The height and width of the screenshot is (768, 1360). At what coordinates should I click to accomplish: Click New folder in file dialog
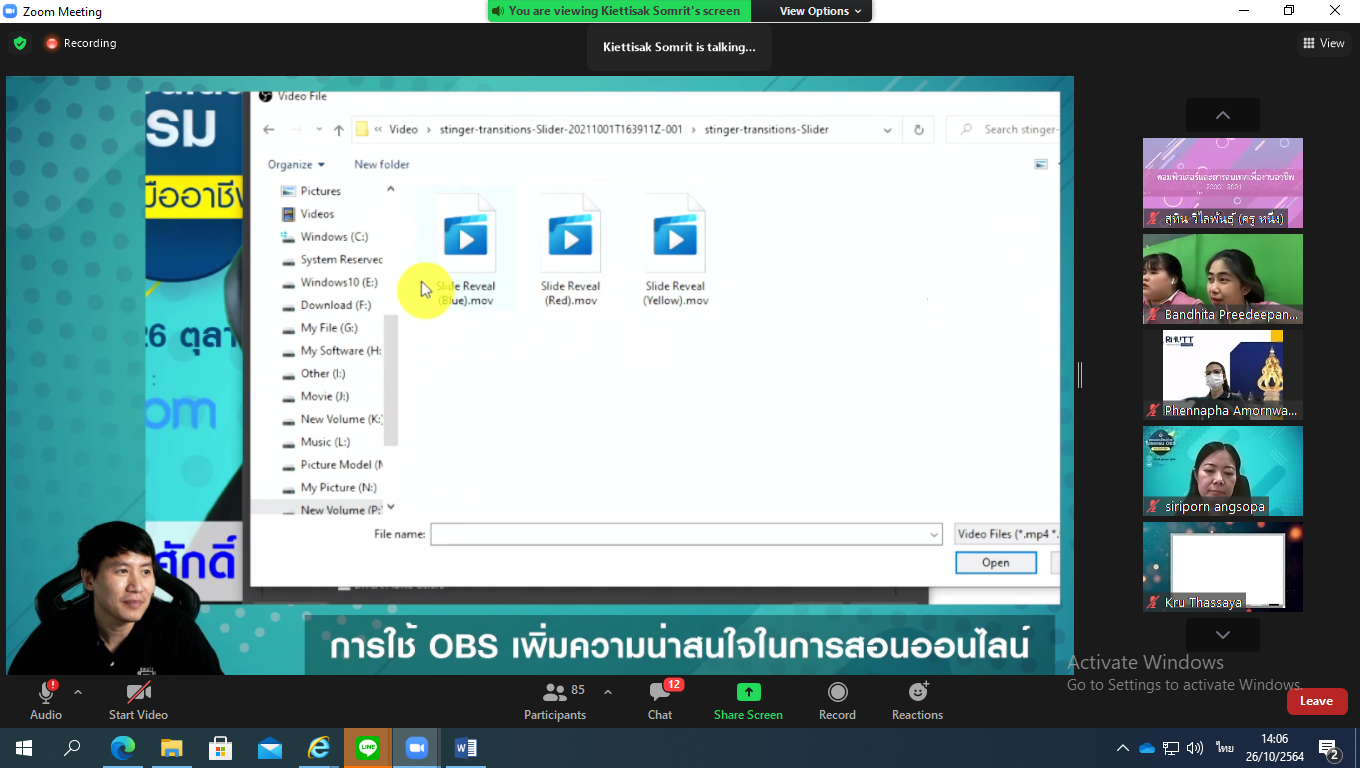click(382, 164)
